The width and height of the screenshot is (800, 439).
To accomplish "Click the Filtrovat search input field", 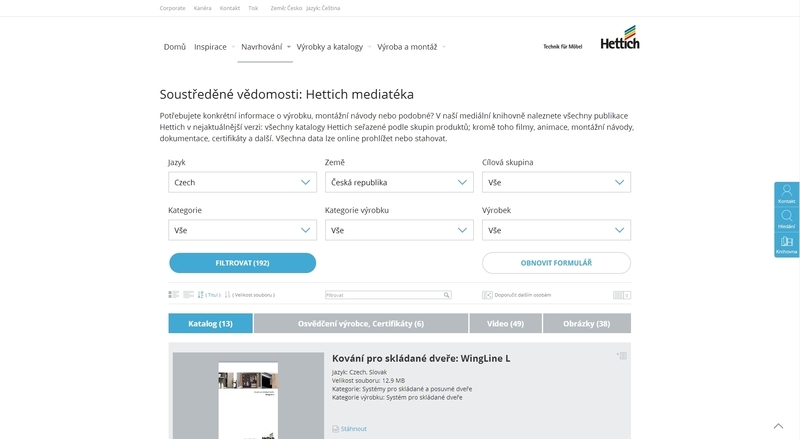I will click(x=384, y=295).
